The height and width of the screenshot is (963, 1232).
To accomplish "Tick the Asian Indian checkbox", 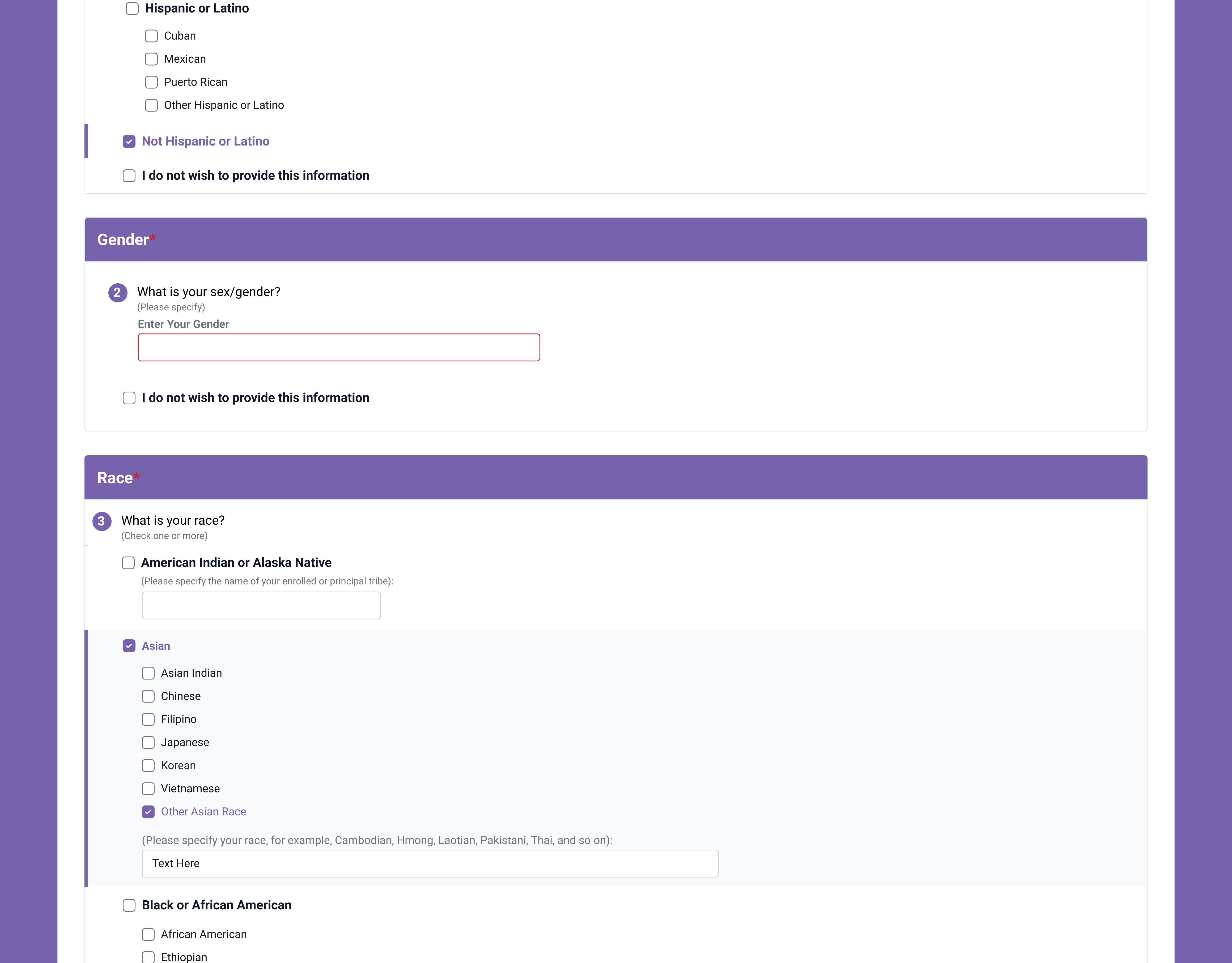I will click(148, 673).
